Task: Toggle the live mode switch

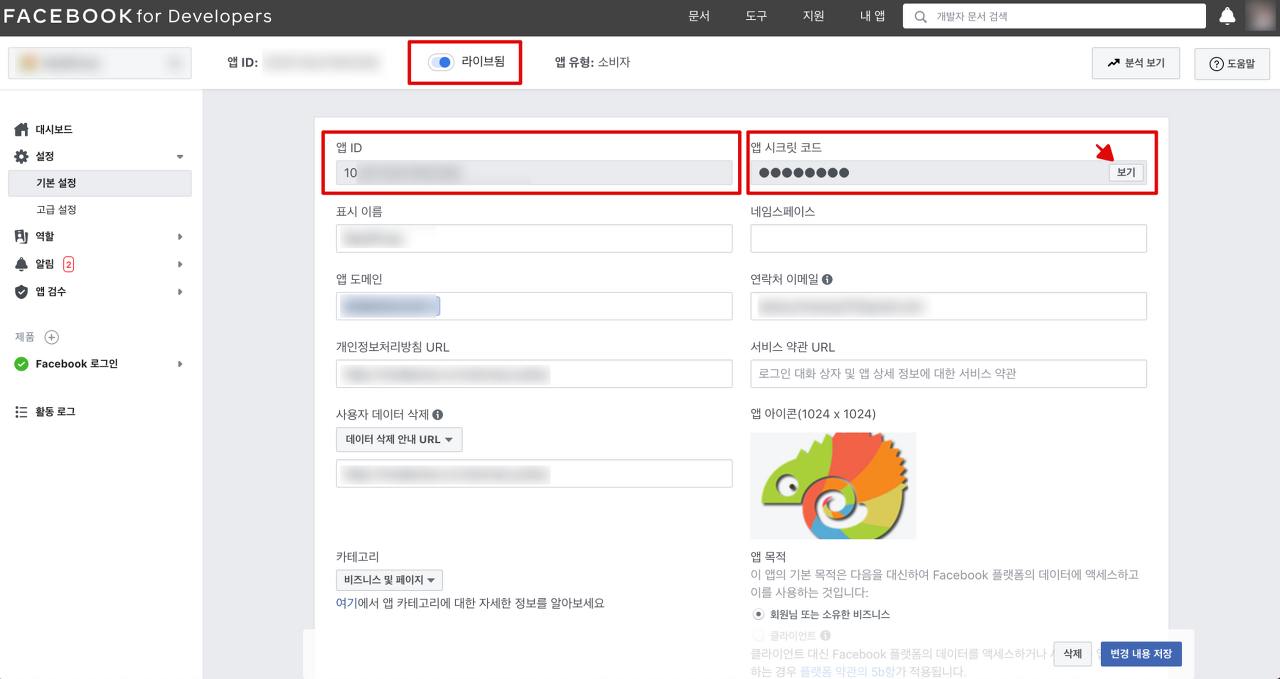Action: [441, 62]
